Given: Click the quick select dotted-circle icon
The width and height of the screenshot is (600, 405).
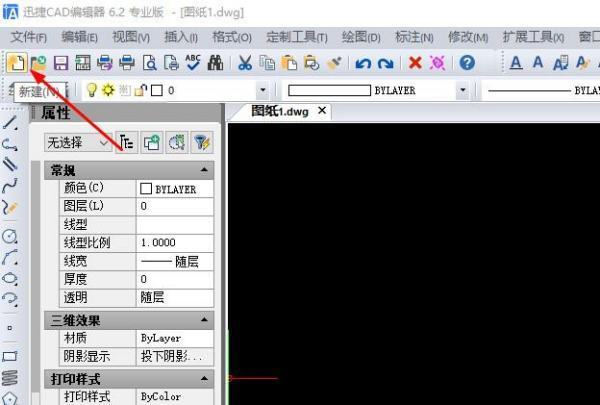Looking at the screenshot, I should 177,143.
